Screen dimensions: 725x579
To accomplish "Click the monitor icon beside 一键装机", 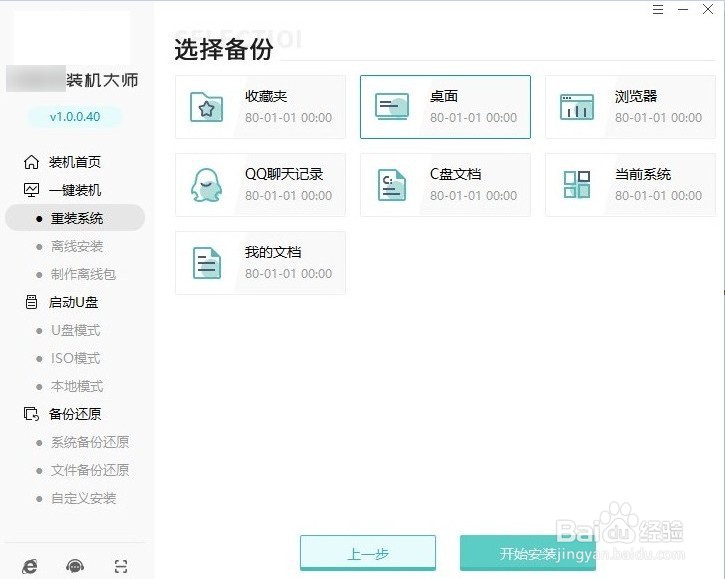I will [31, 190].
